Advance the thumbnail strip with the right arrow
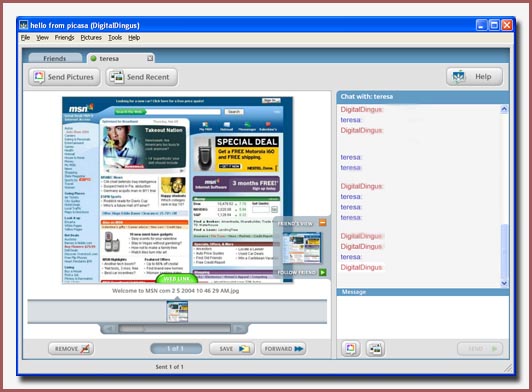This screenshot has height=392, width=532. pyautogui.click(x=239, y=329)
